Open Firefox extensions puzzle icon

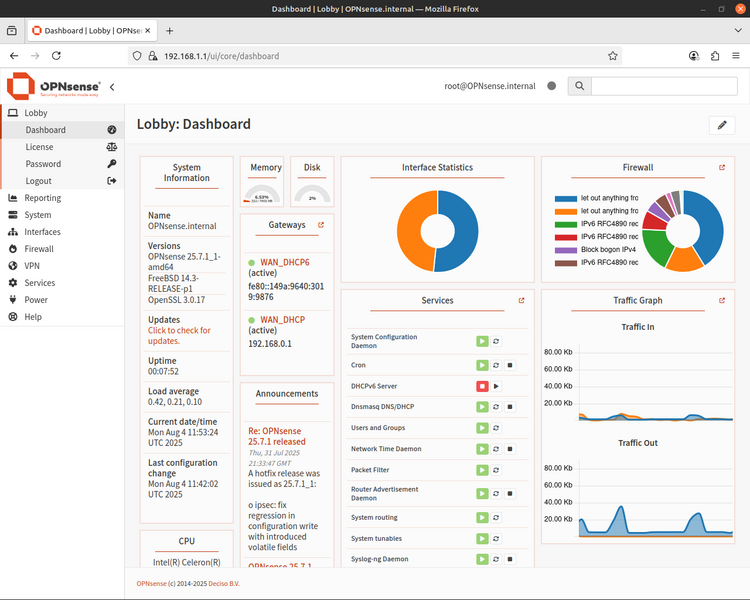tap(715, 56)
